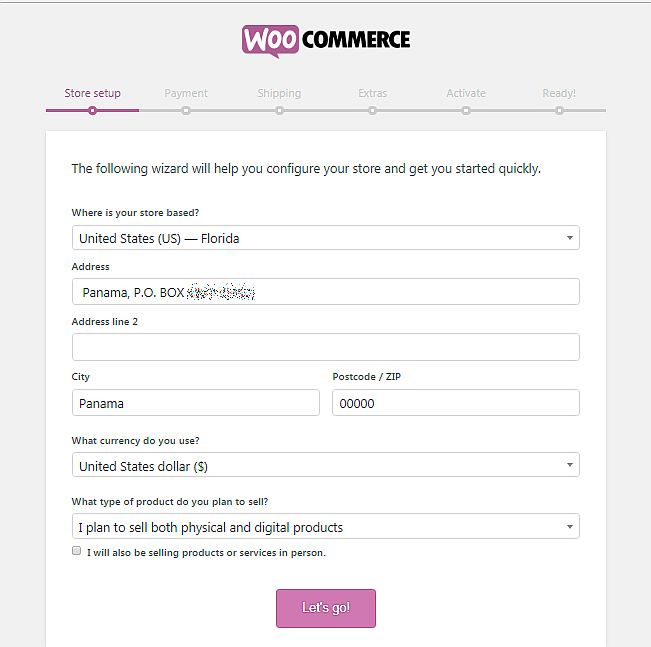Image resolution: width=651 pixels, height=647 pixels.
Task: Focus the Address line 2 field
Action: point(326,347)
